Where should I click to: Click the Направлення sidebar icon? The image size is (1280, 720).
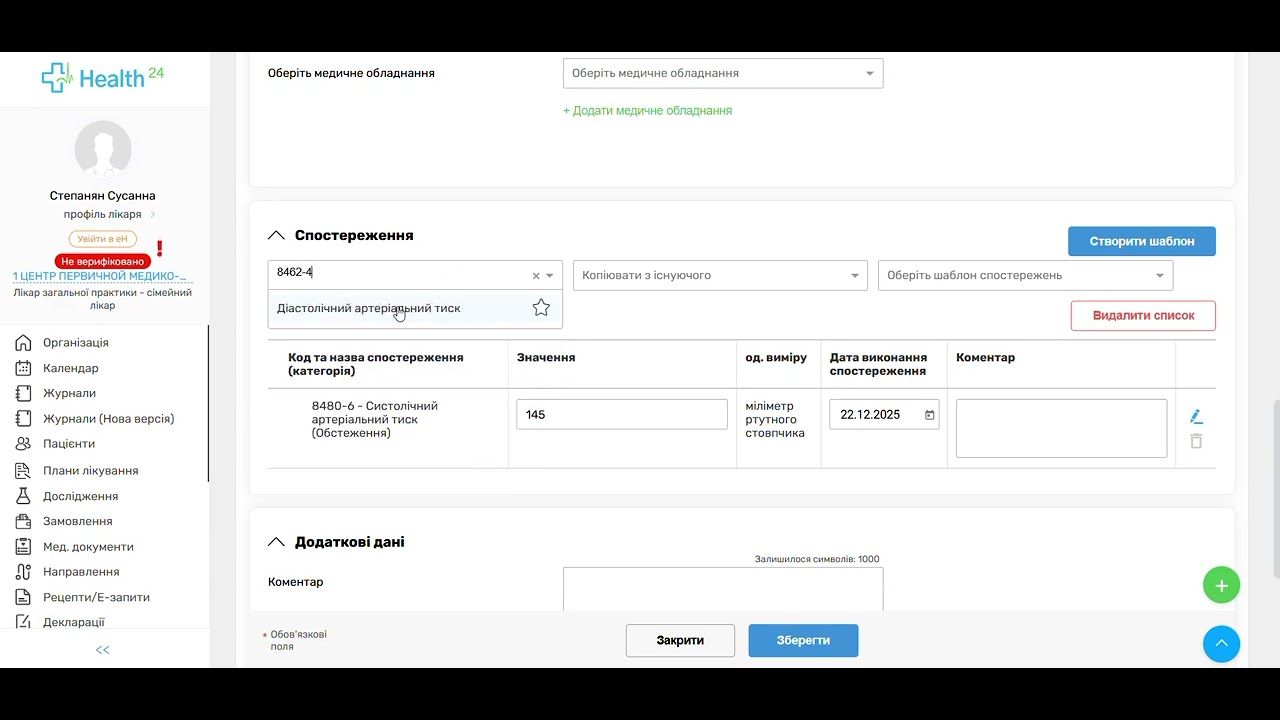[24, 572]
